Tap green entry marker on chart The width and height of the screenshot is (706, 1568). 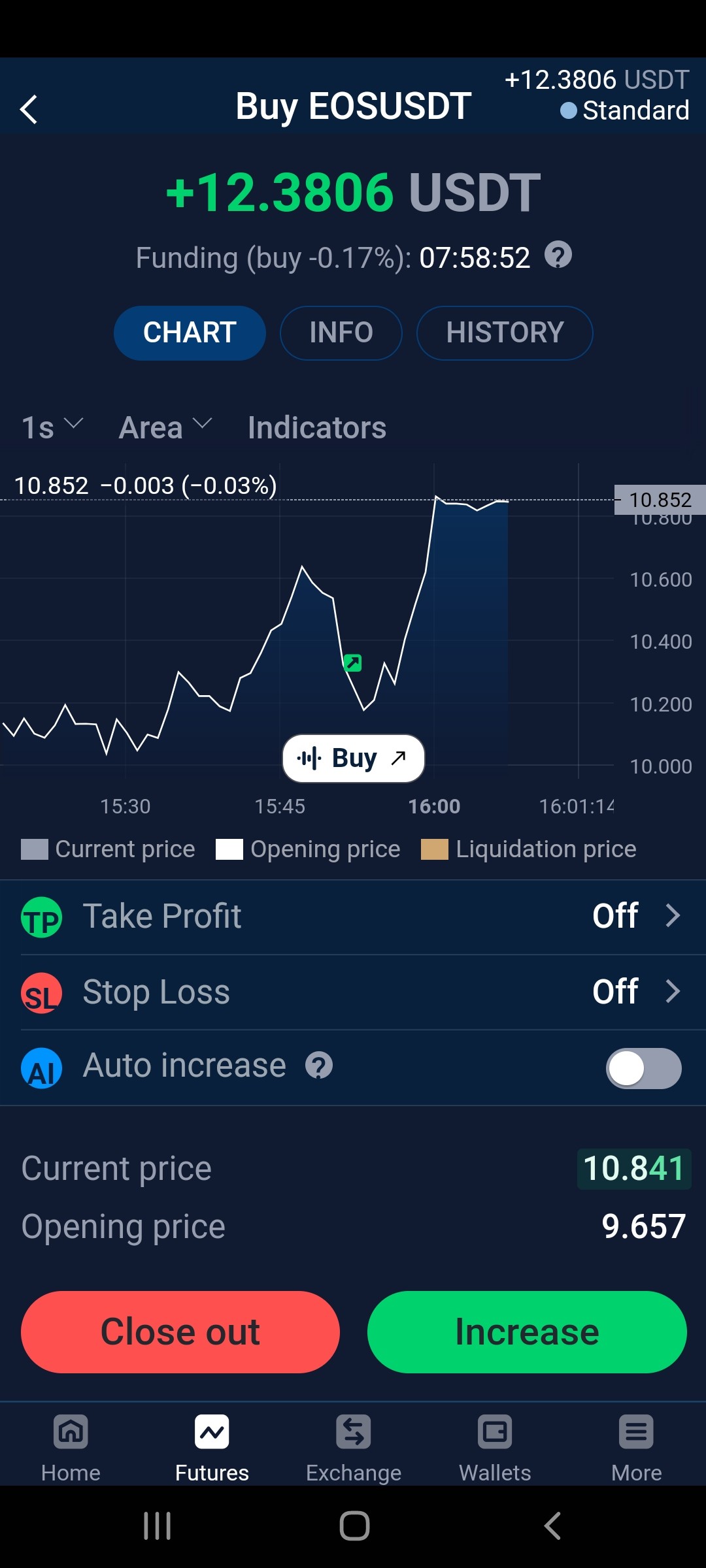pos(352,663)
